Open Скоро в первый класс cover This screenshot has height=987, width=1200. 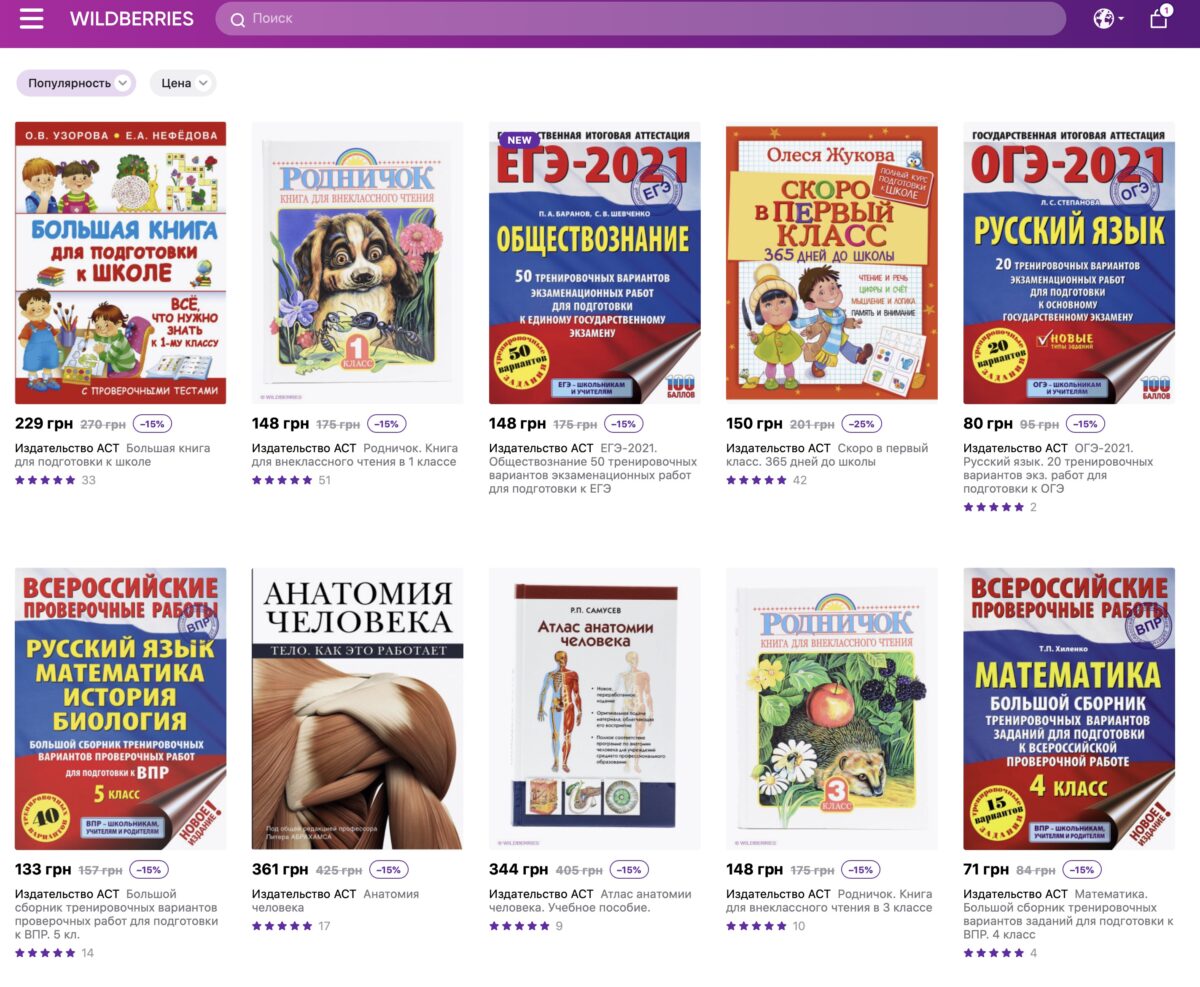point(832,264)
